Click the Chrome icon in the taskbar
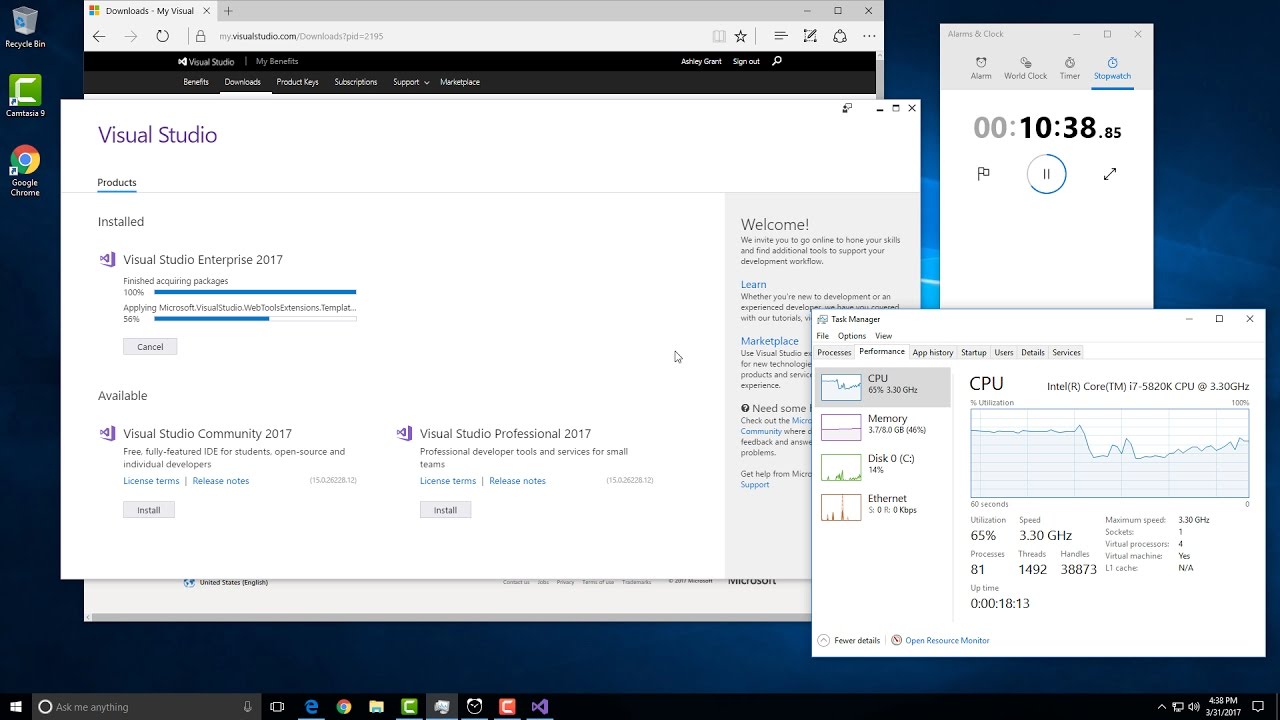1280x720 pixels. click(x=344, y=707)
